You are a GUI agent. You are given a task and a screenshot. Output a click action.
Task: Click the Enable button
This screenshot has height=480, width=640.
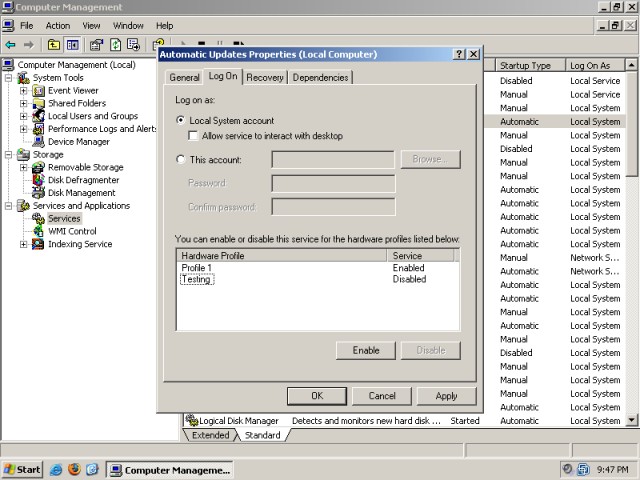(x=366, y=350)
